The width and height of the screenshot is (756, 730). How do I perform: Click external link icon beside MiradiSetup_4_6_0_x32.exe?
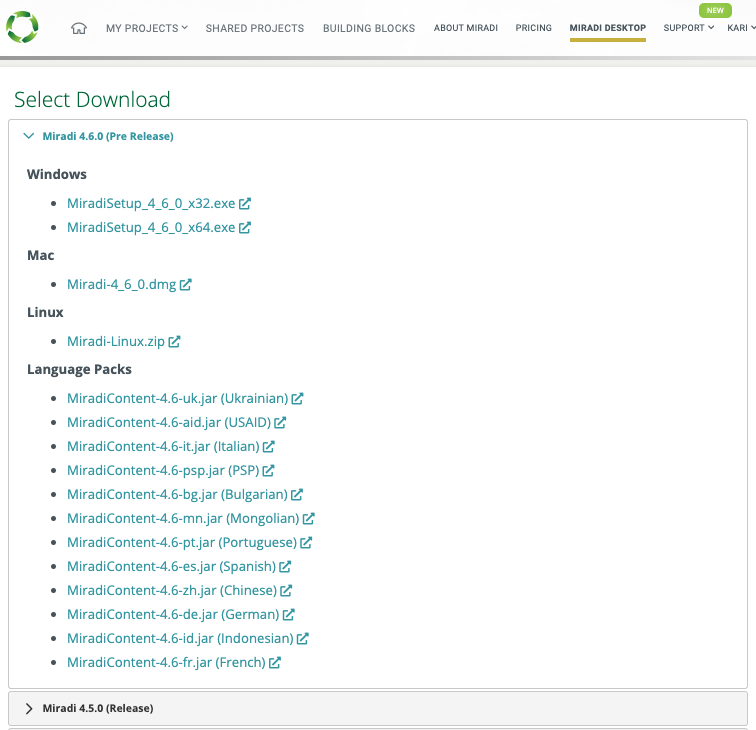coord(245,203)
